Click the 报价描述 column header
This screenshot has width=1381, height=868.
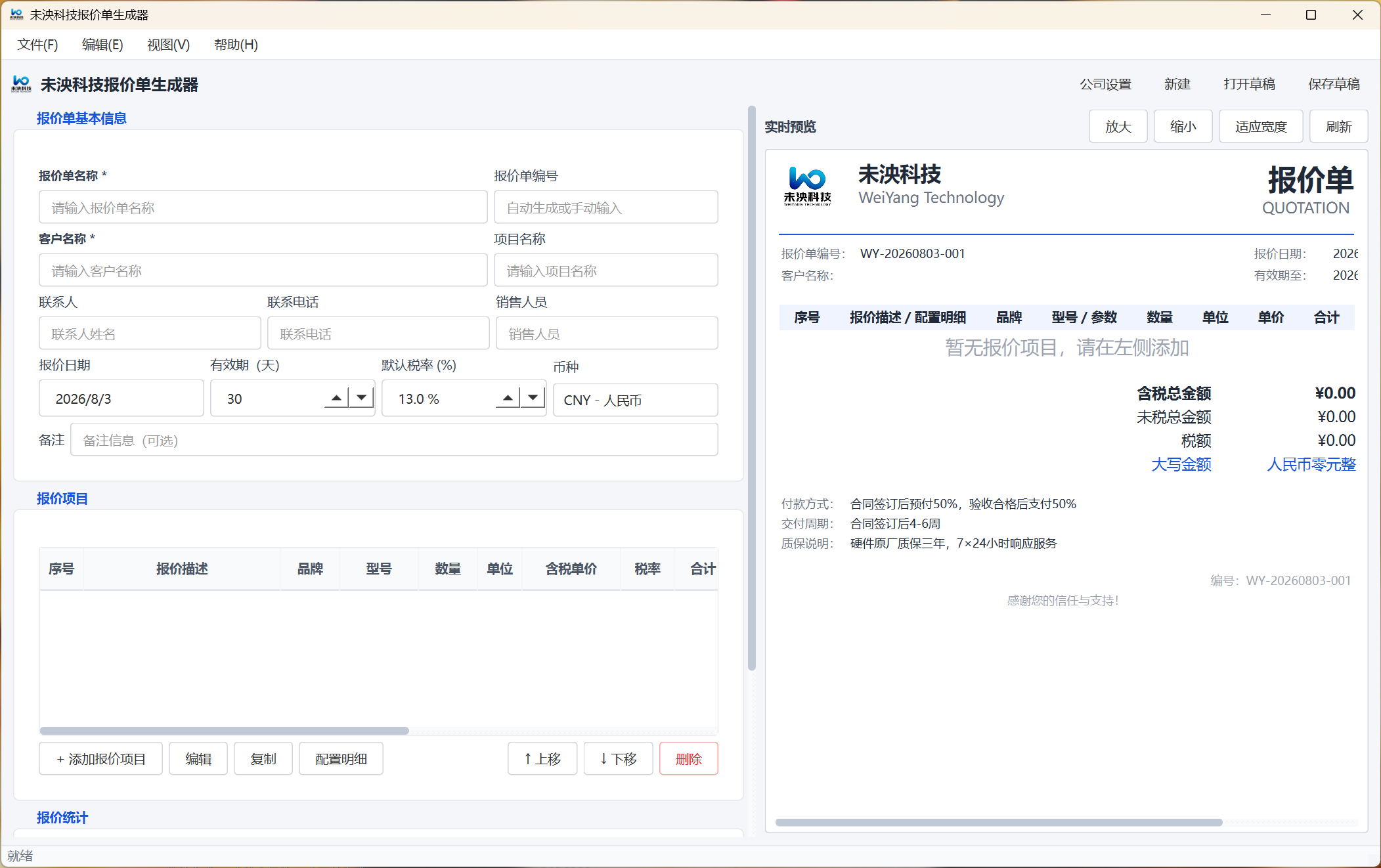(x=182, y=569)
